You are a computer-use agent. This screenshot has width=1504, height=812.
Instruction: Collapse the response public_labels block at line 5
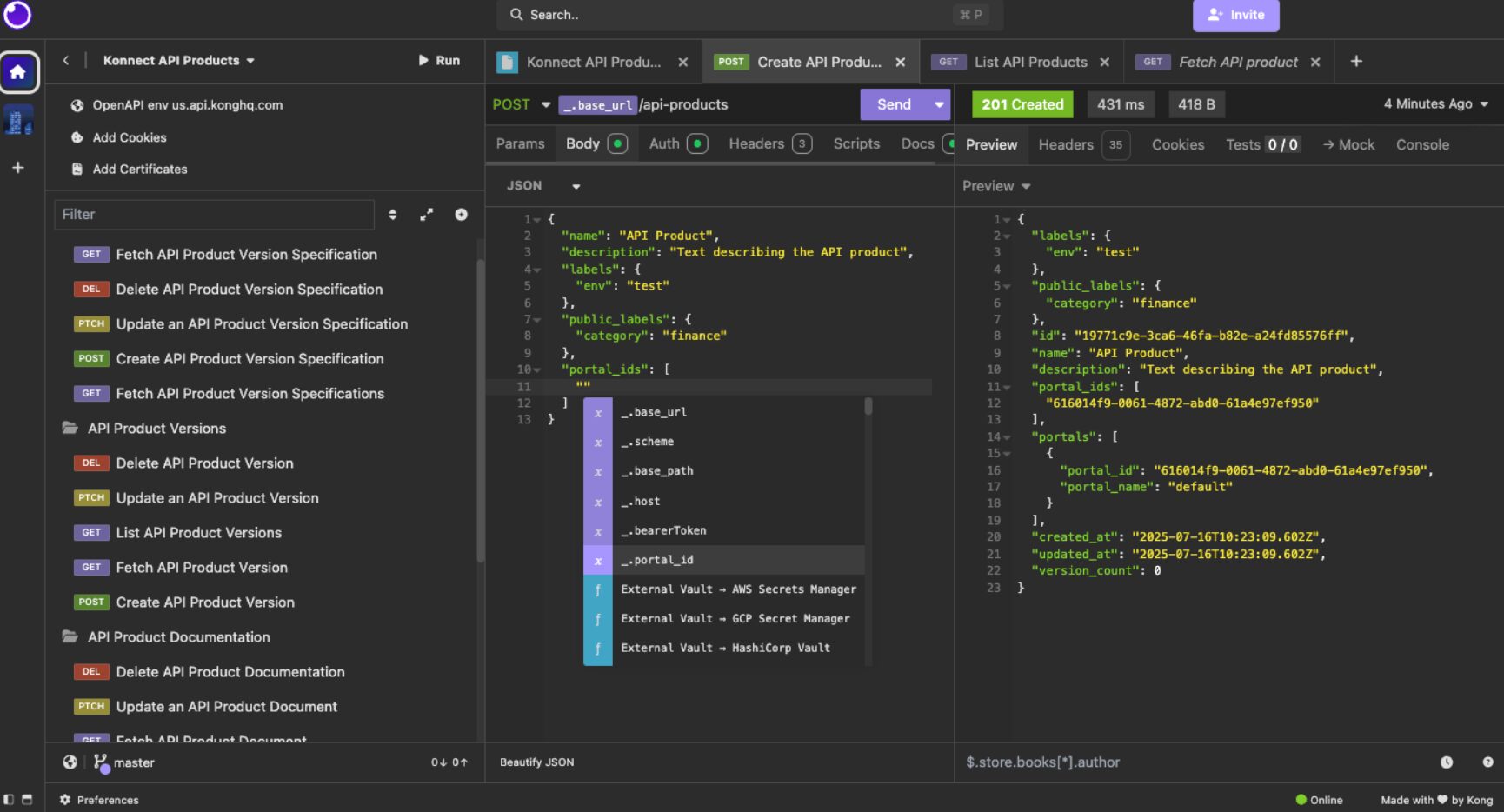[x=1007, y=286]
